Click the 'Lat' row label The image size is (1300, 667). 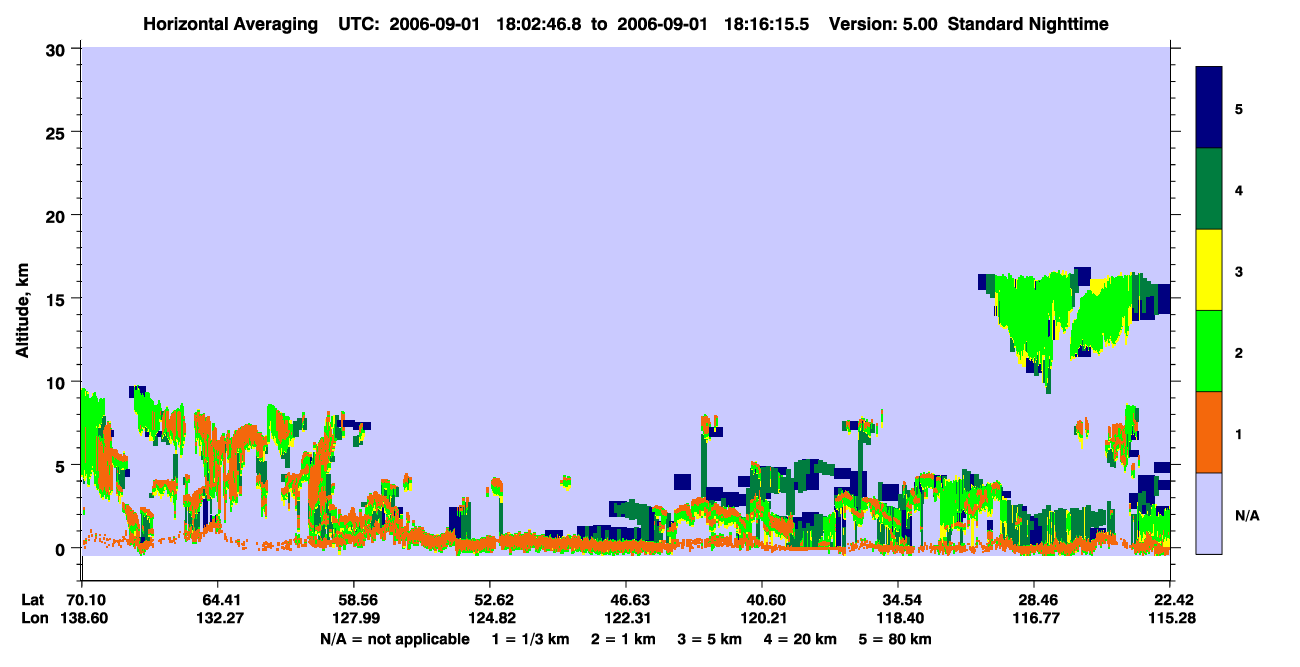[34, 600]
